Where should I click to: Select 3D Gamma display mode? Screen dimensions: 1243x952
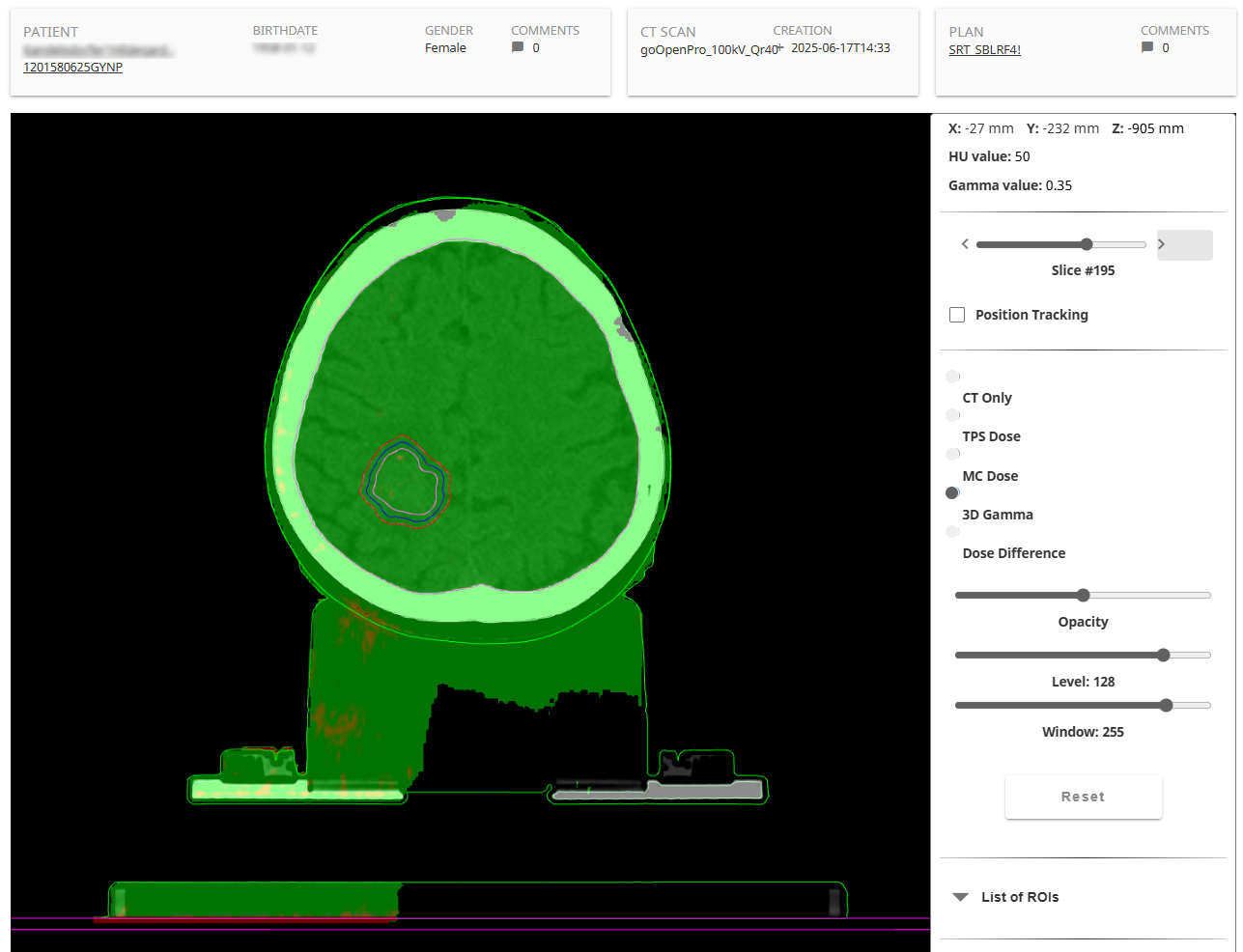coord(952,492)
